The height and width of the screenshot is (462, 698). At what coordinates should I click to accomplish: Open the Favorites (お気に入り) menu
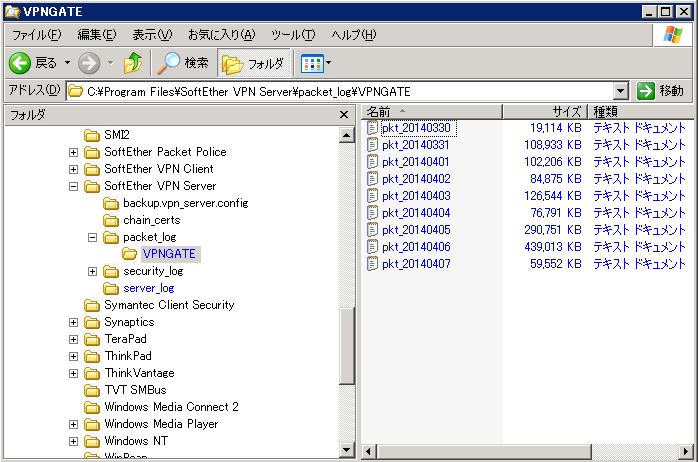[x=221, y=34]
